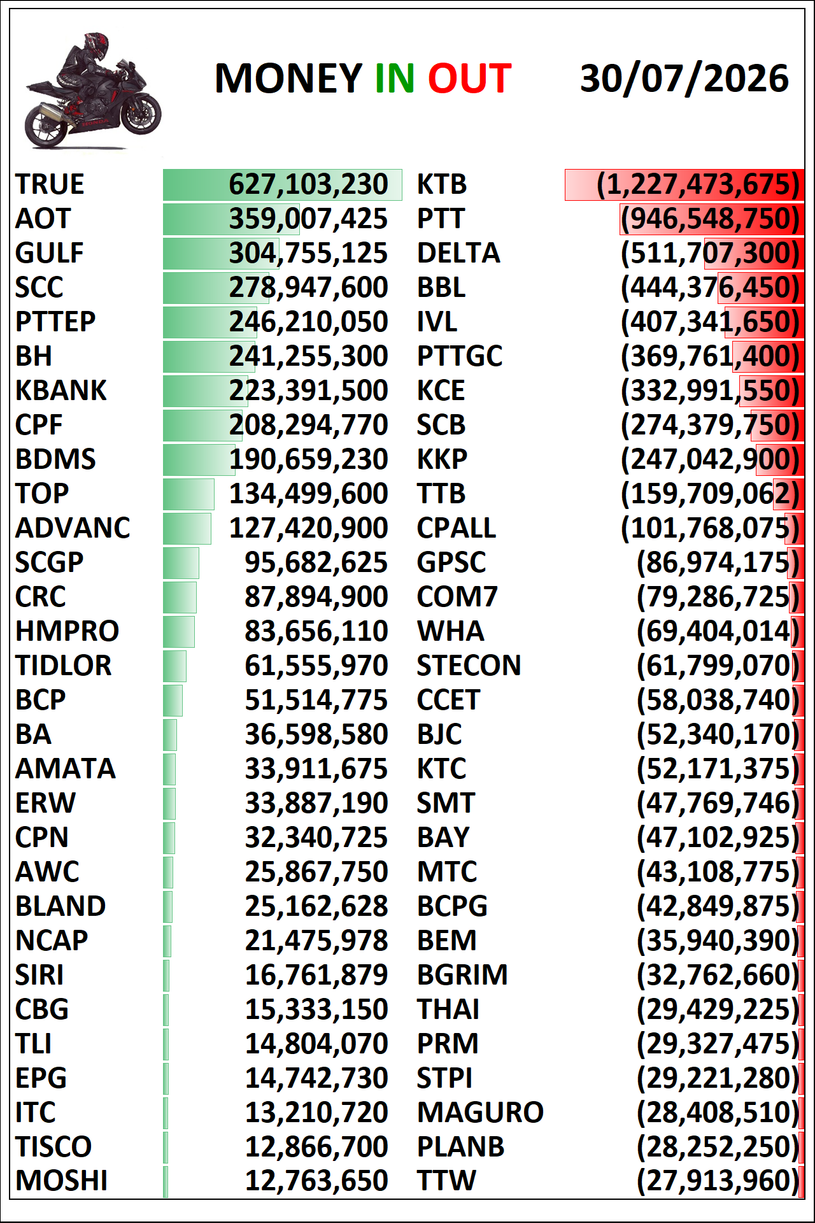Click the STECON ticker name
815x1223 pixels.
(469, 665)
